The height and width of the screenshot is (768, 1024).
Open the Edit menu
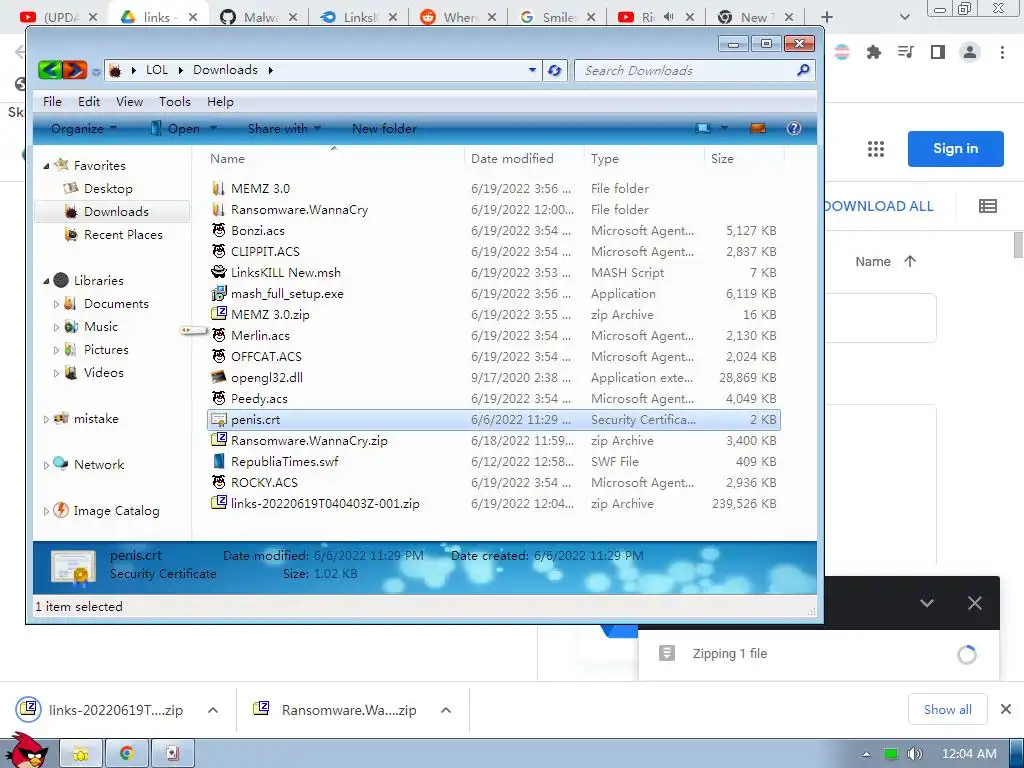[89, 102]
